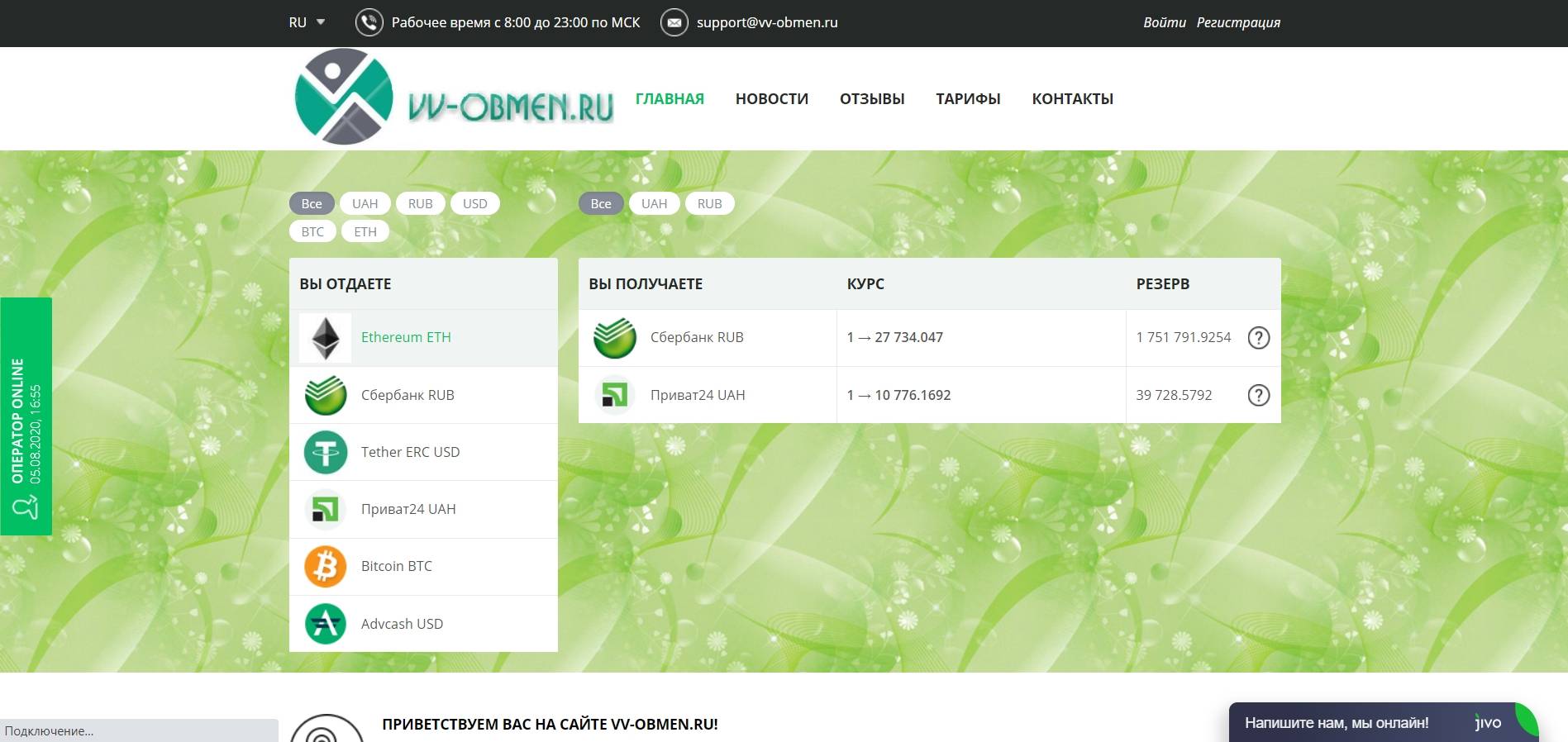
Task: Click the ВЫ ПОЛУЧАЕТЕ column header
Action: (646, 283)
